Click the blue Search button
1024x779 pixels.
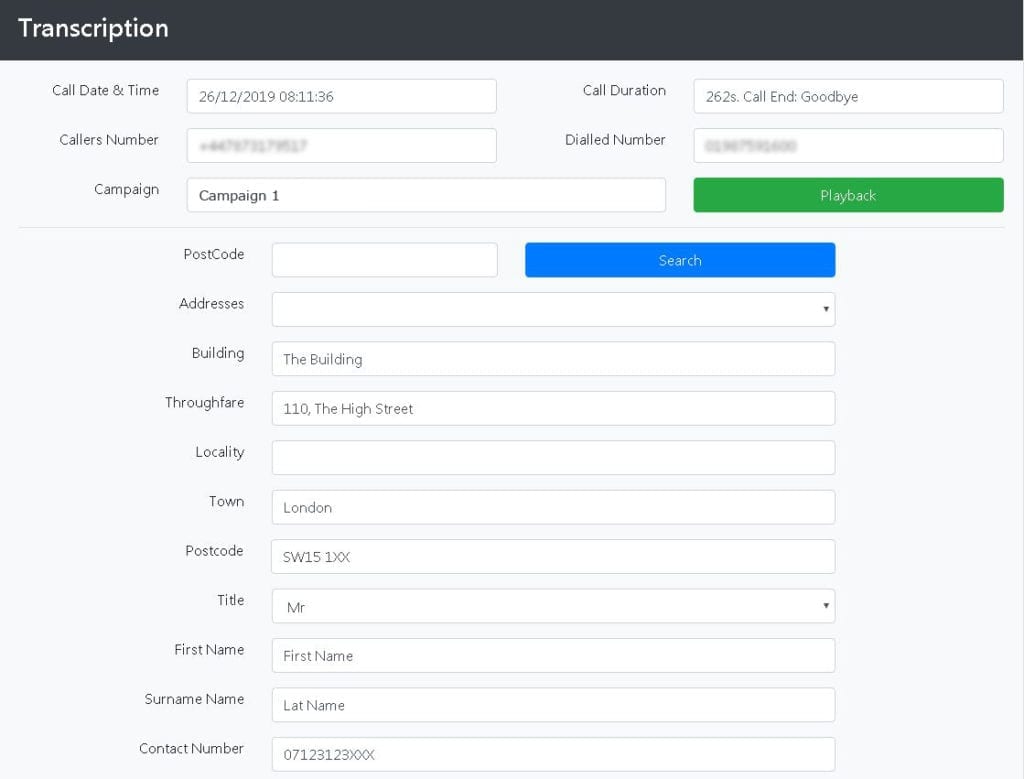tap(679, 260)
